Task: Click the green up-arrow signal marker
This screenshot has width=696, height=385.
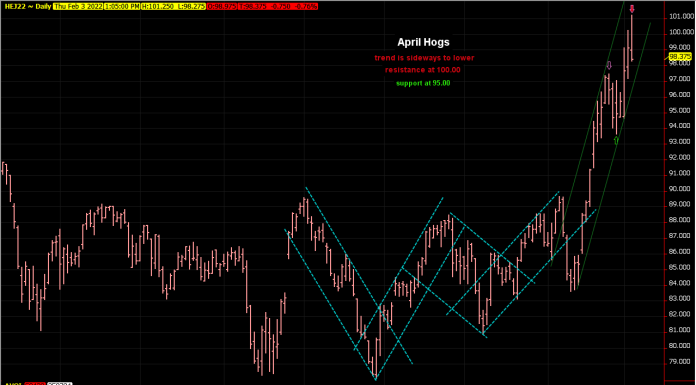Action: 616,140
